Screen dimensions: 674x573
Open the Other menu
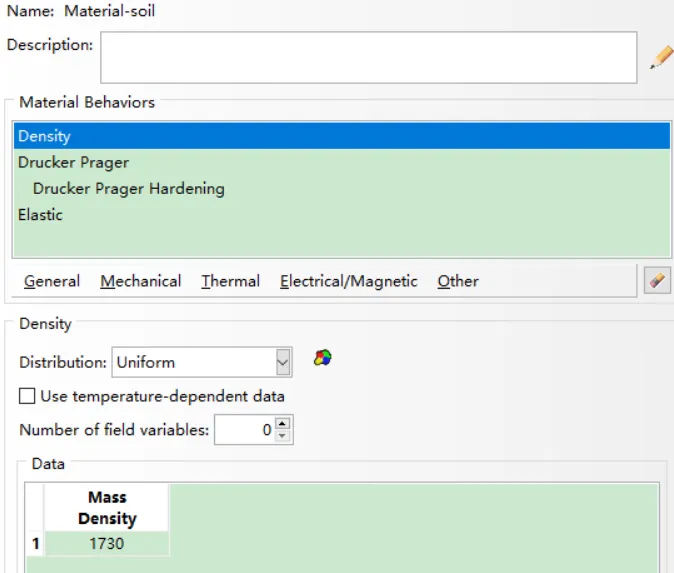[x=458, y=281]
